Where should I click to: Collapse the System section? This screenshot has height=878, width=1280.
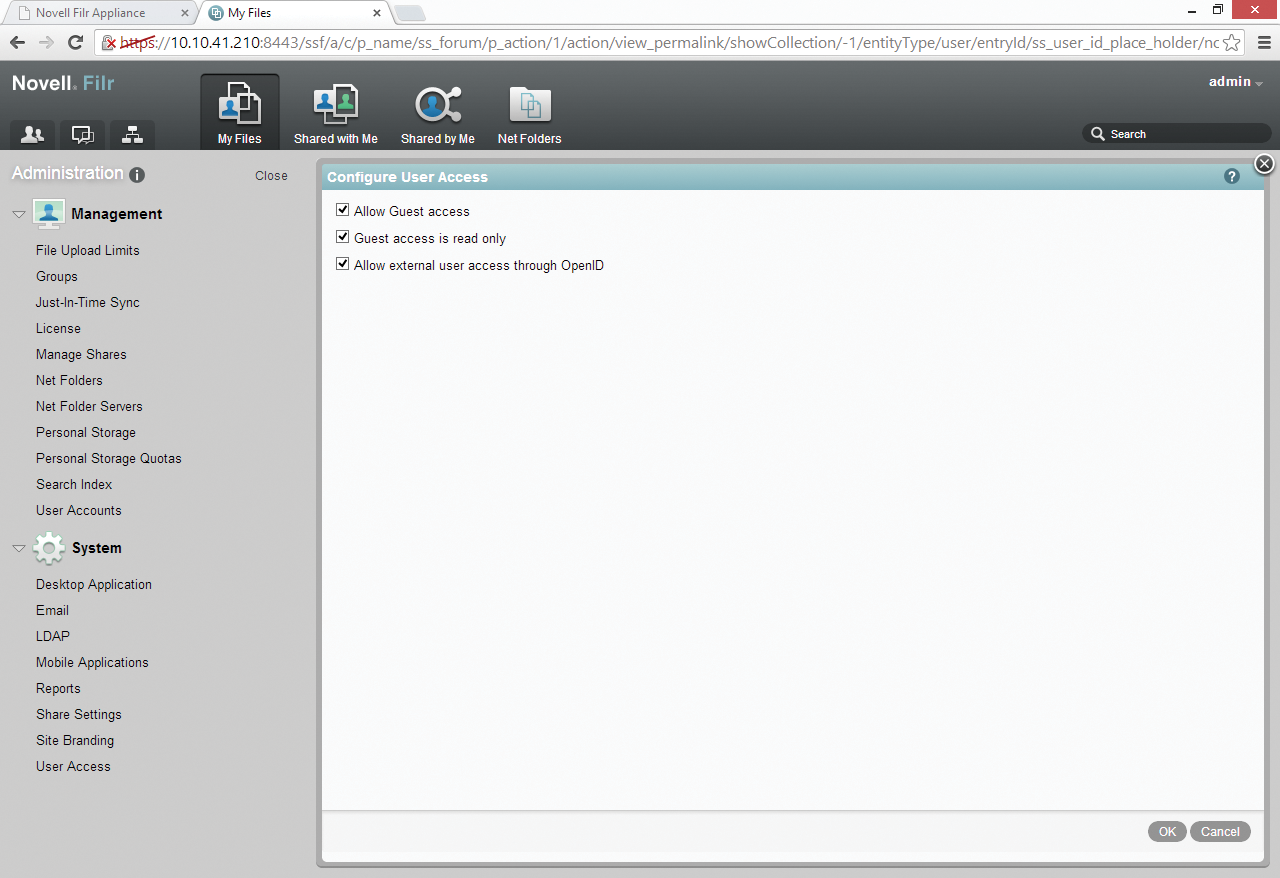pyautogui.click(x=18, y=548)
